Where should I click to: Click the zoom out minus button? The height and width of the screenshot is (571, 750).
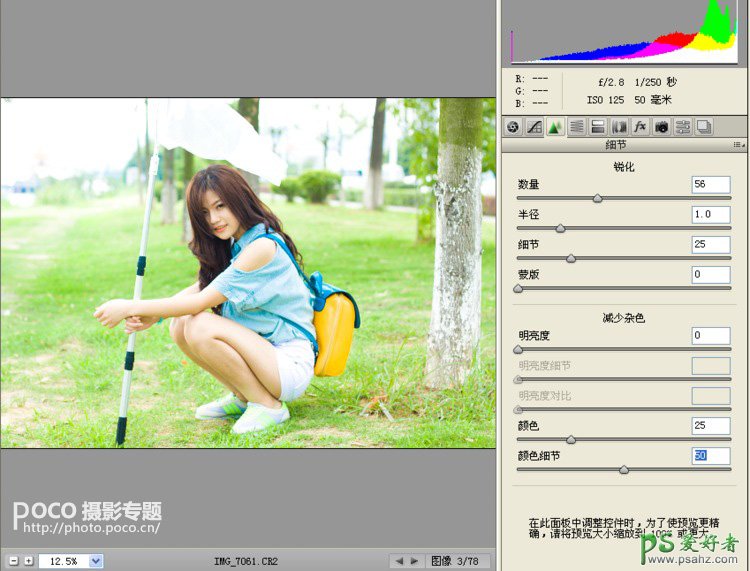click(13, 561)
